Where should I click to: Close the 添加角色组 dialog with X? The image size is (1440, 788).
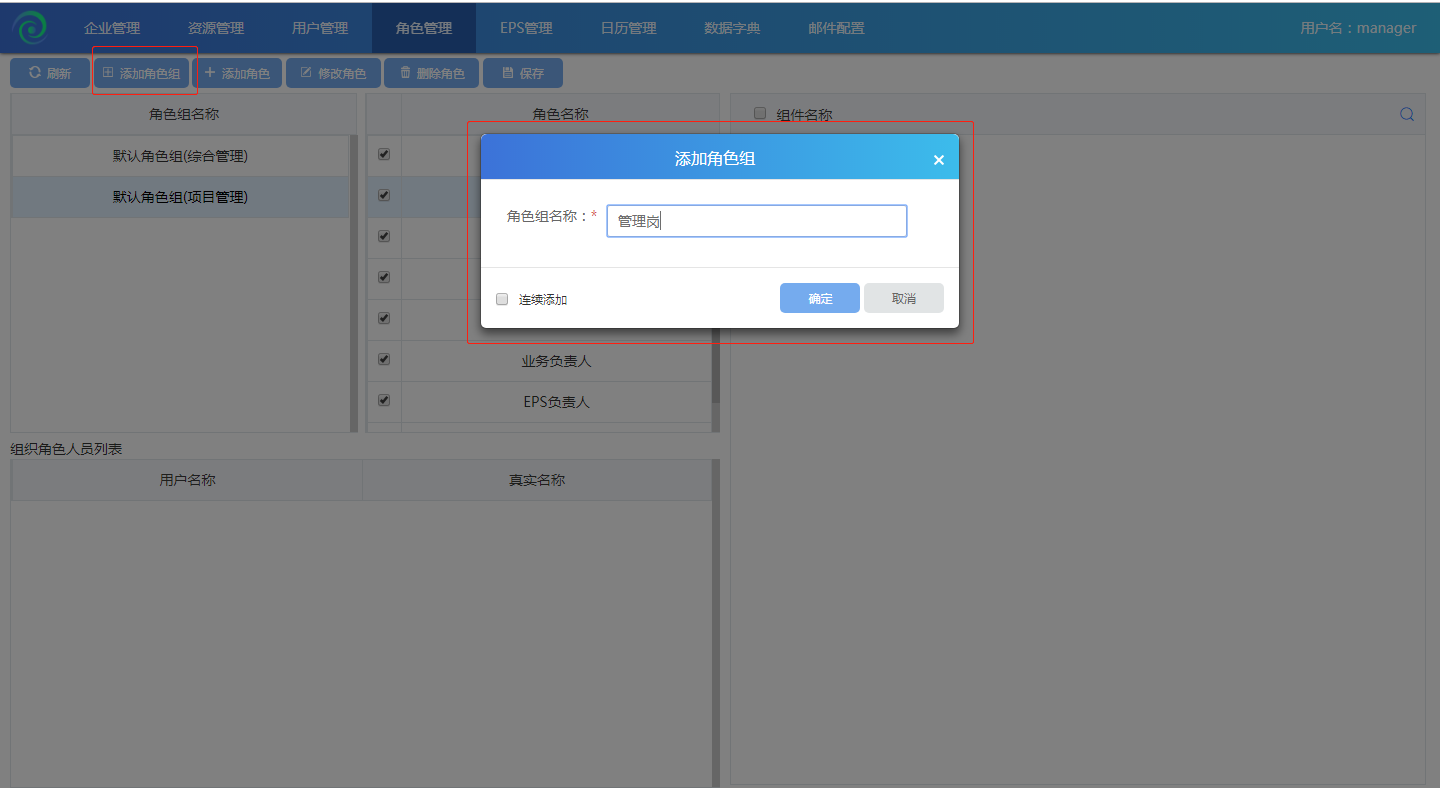tap(938, 160)
